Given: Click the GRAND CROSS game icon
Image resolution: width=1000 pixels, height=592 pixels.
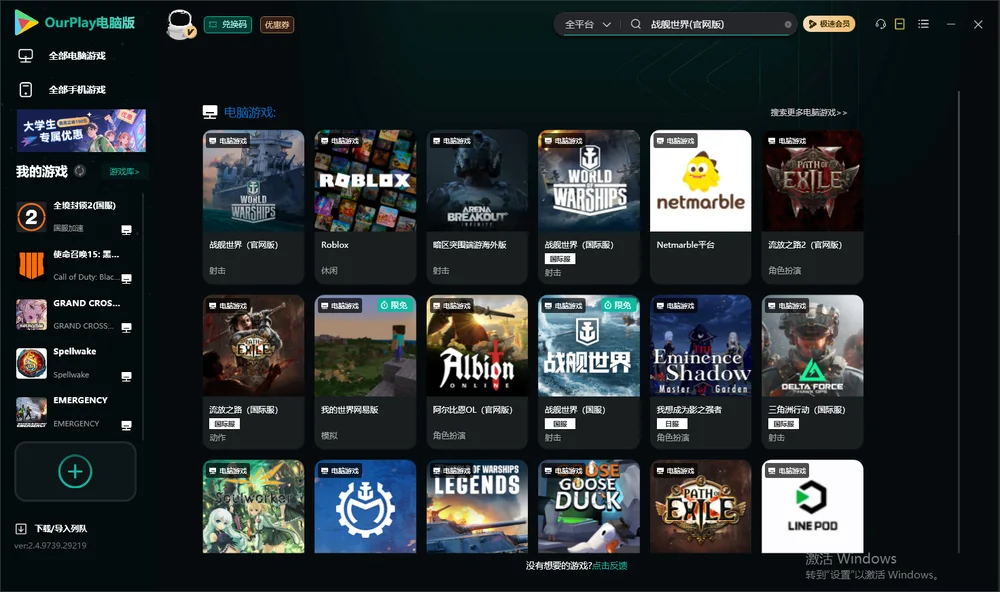Looking at the screenshot, I should (x=31, y=314).
